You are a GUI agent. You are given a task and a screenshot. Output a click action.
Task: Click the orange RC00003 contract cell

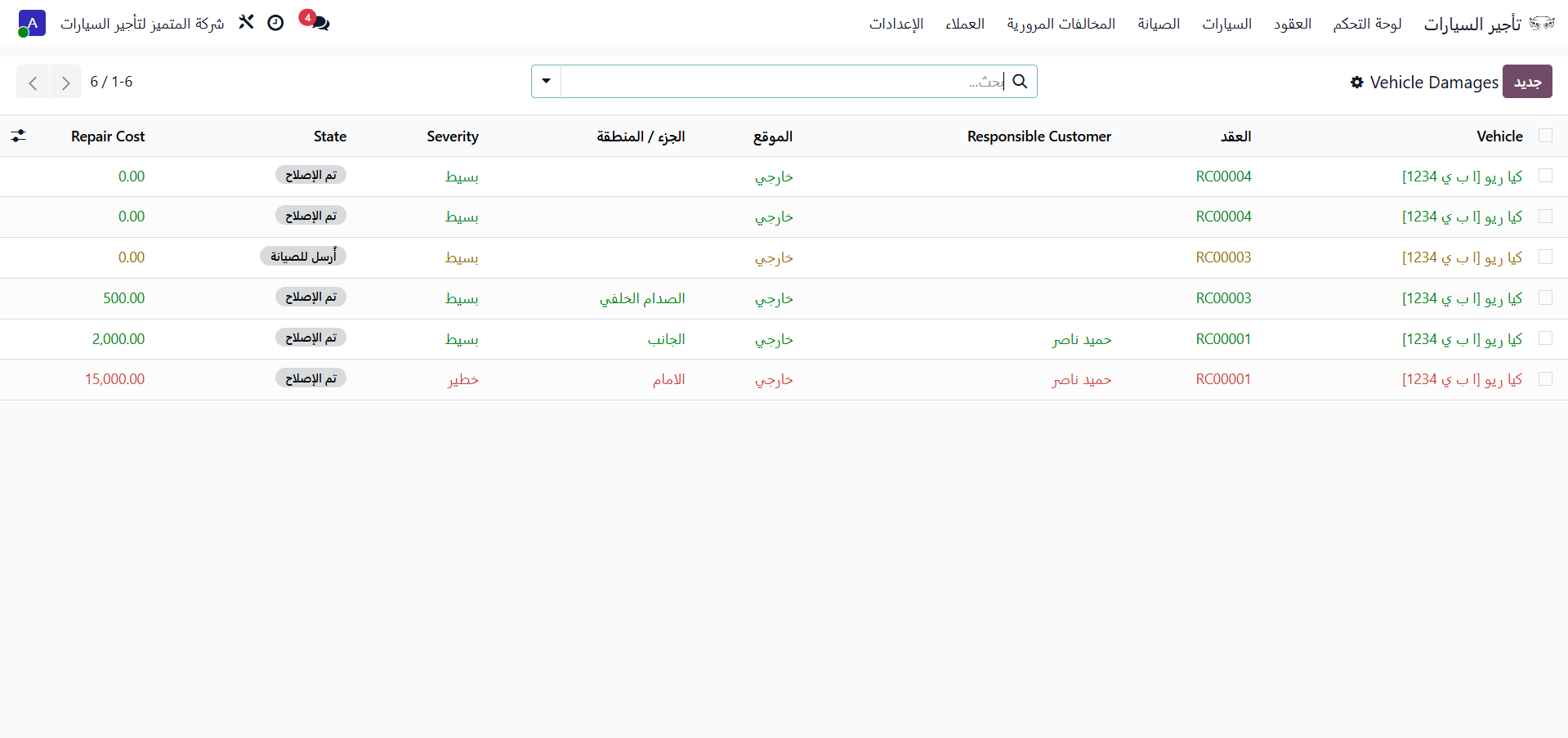click(x=1223, y=257)
